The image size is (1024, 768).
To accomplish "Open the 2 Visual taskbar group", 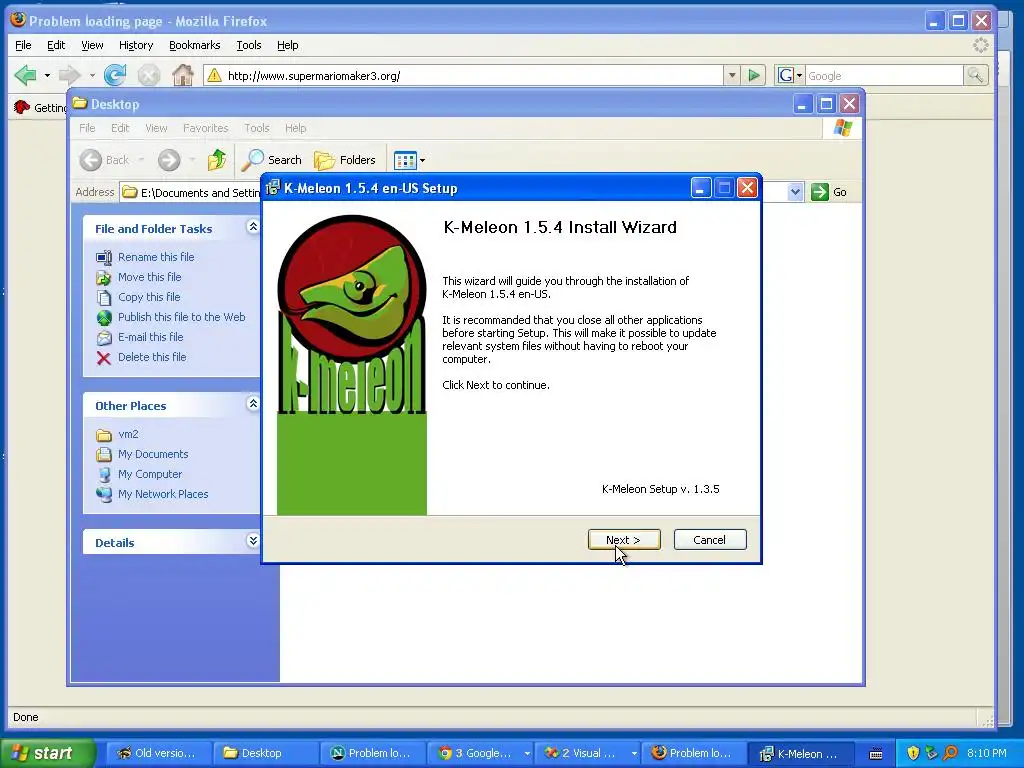I will click(588, 753).
